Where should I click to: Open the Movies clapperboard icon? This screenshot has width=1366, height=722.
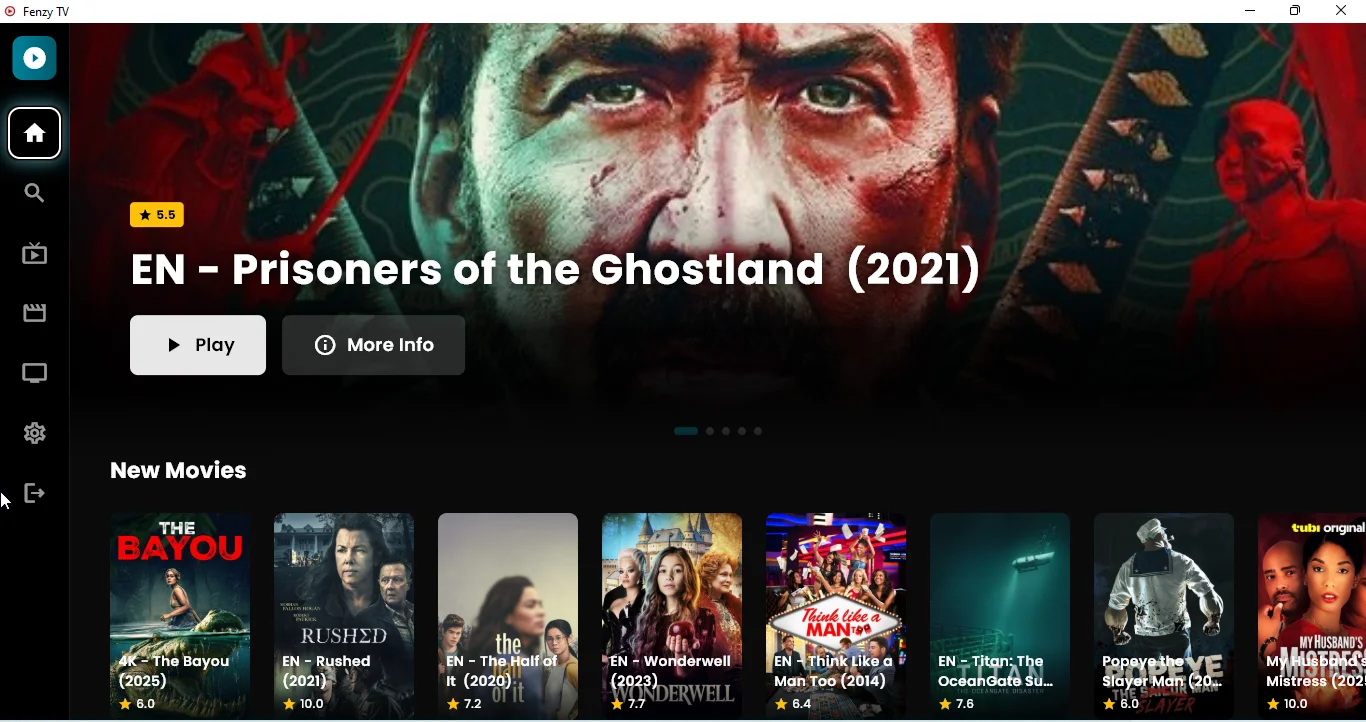pyautogui.click(x=35, y=314)
